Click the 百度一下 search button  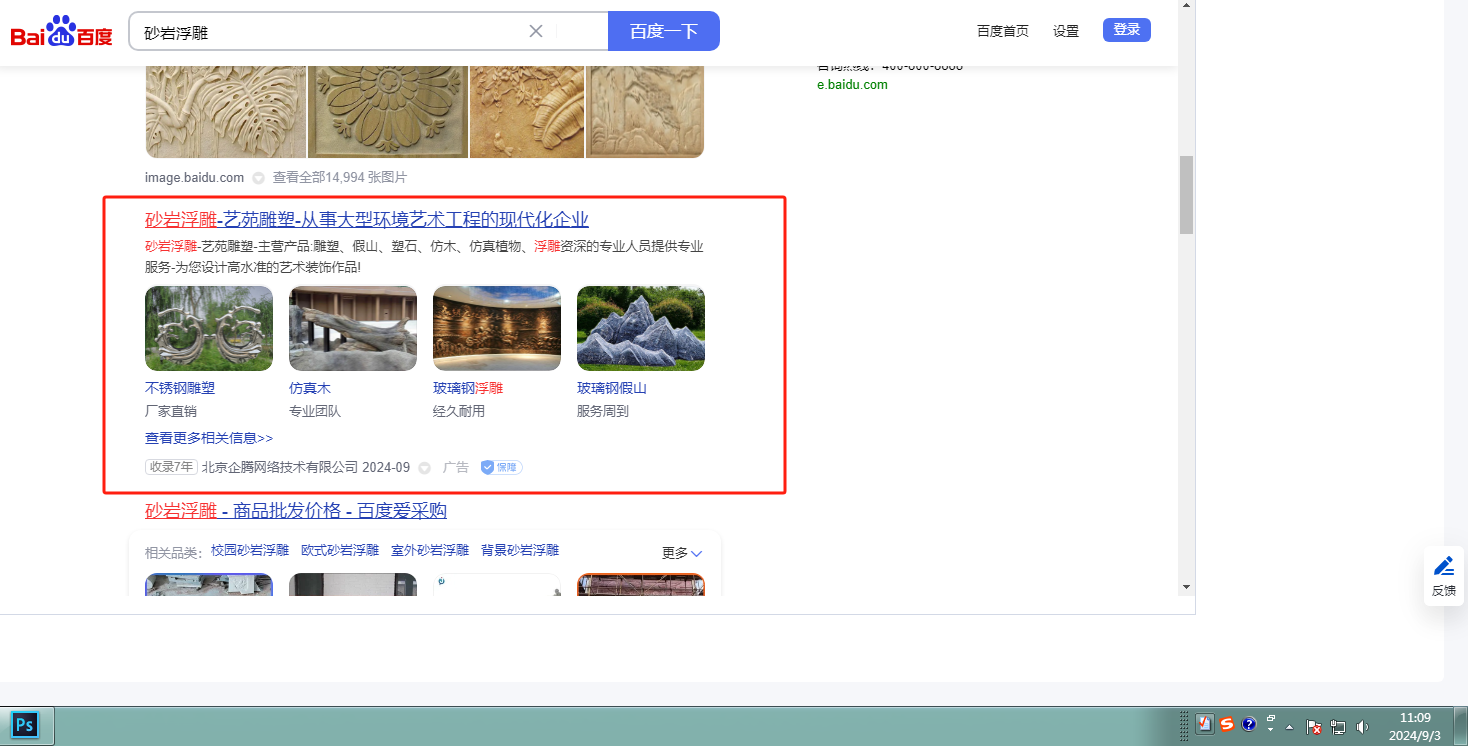(x=664, y=31)
